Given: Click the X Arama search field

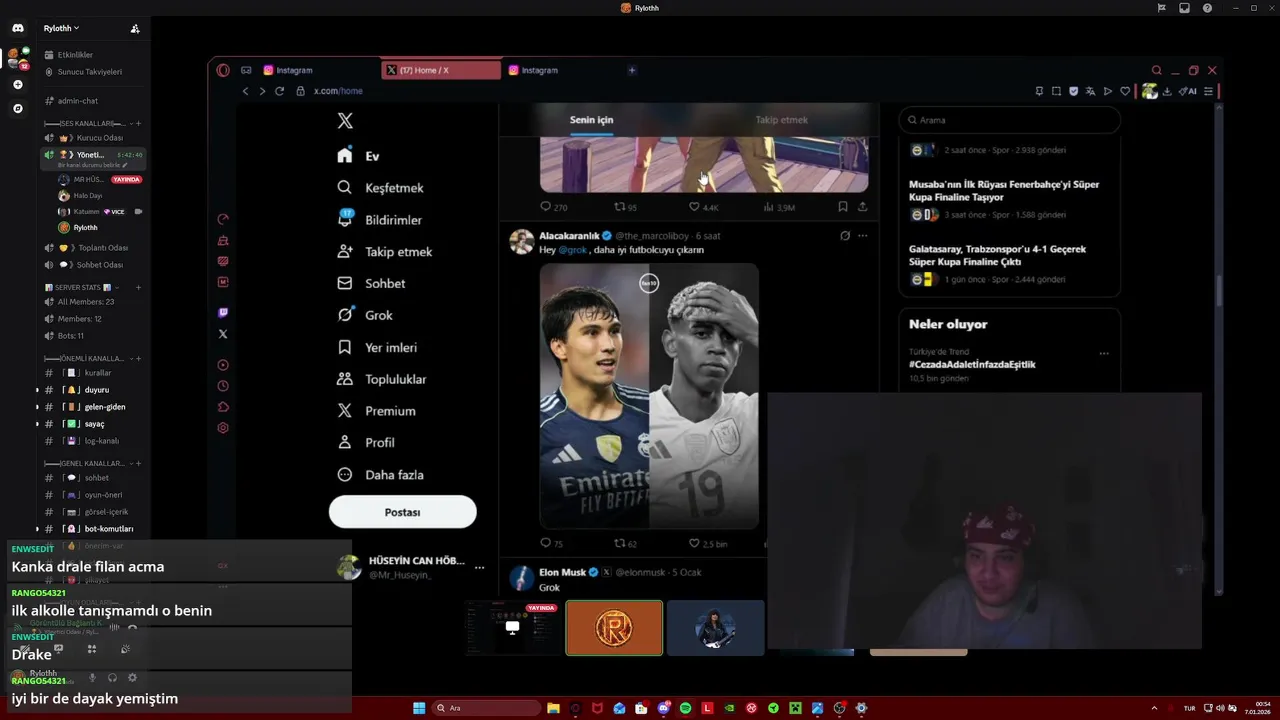Looking at the screenshot, I should 1009,120.
